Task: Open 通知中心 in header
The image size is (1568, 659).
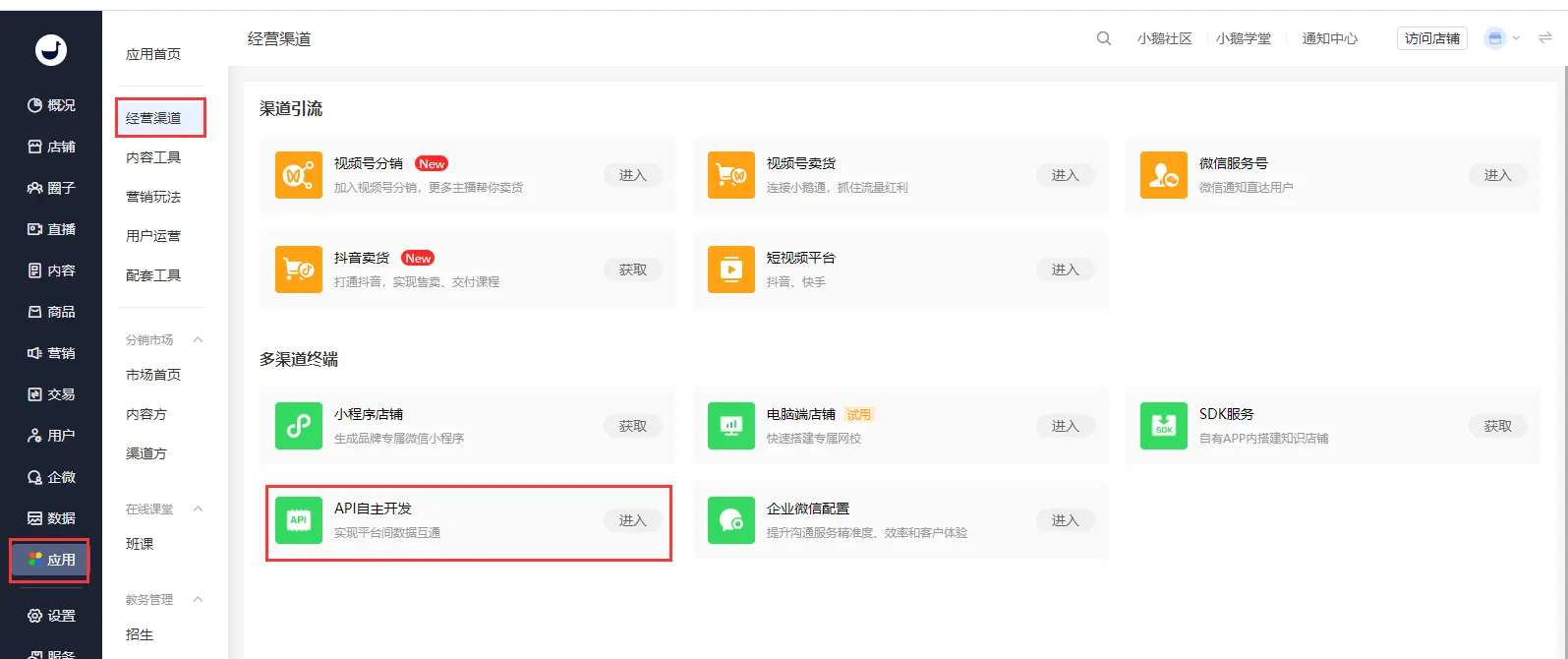Action: tap(1330, 38)
